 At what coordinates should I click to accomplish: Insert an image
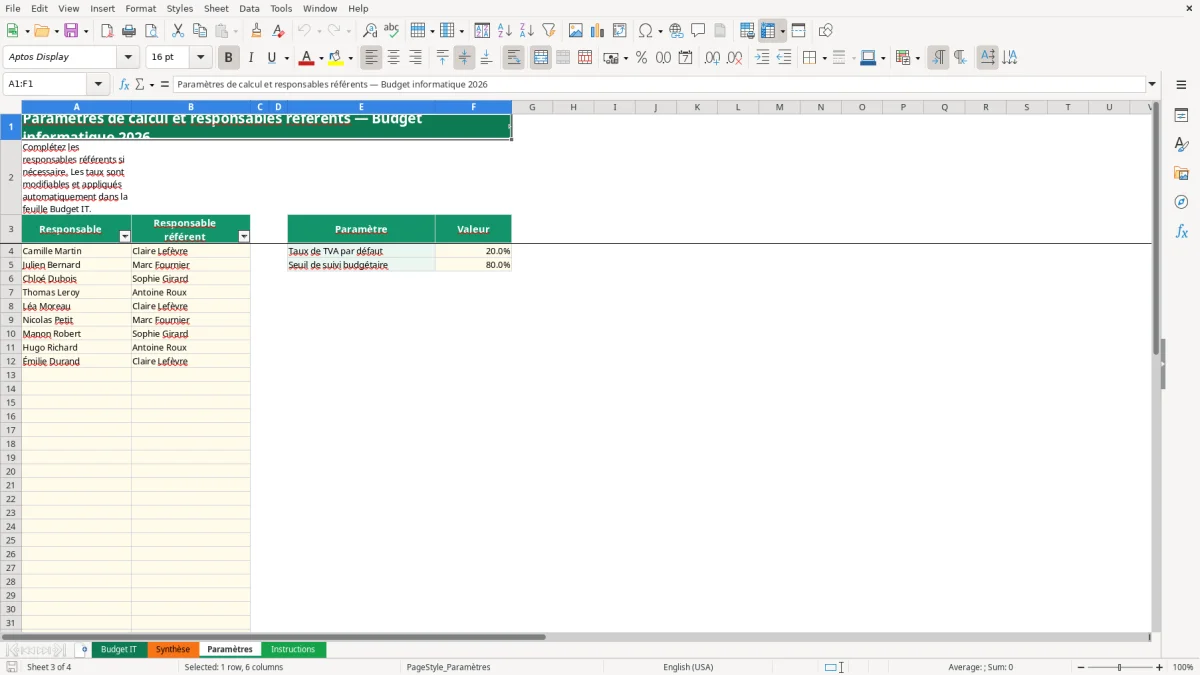pyautogui.click(x=576, y=31)
